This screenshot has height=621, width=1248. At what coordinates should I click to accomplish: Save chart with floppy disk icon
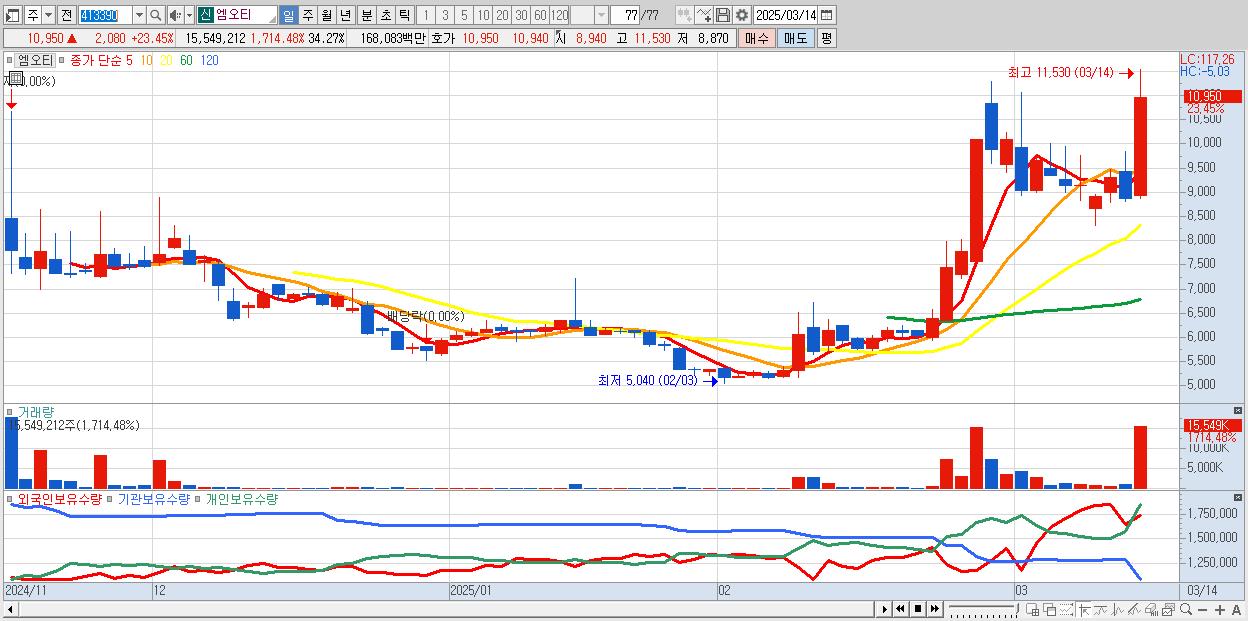click(x=722, y=15)
